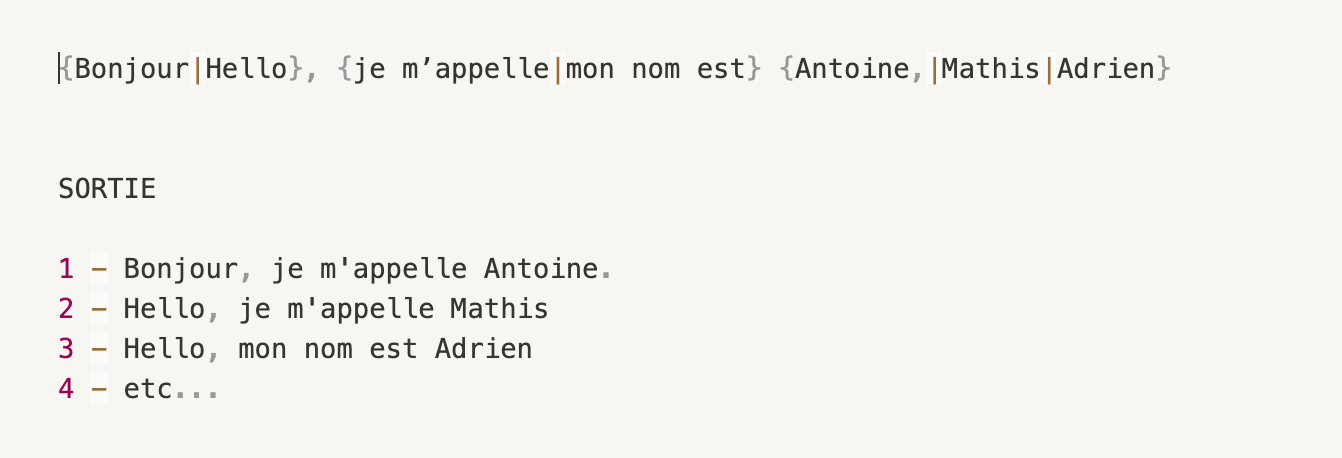
Task: Click the closing brace after Adrien
Action: [1163, 70]
